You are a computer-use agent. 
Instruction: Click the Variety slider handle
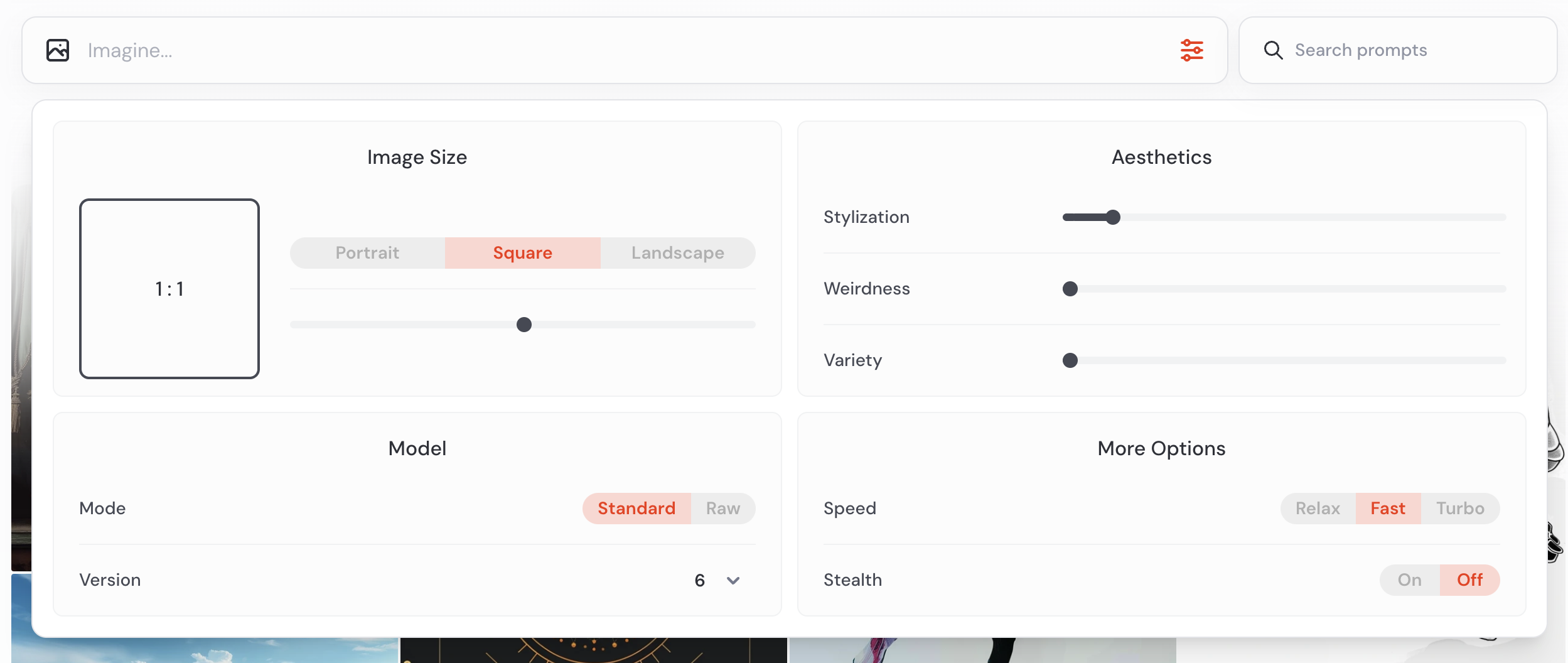1070,360
